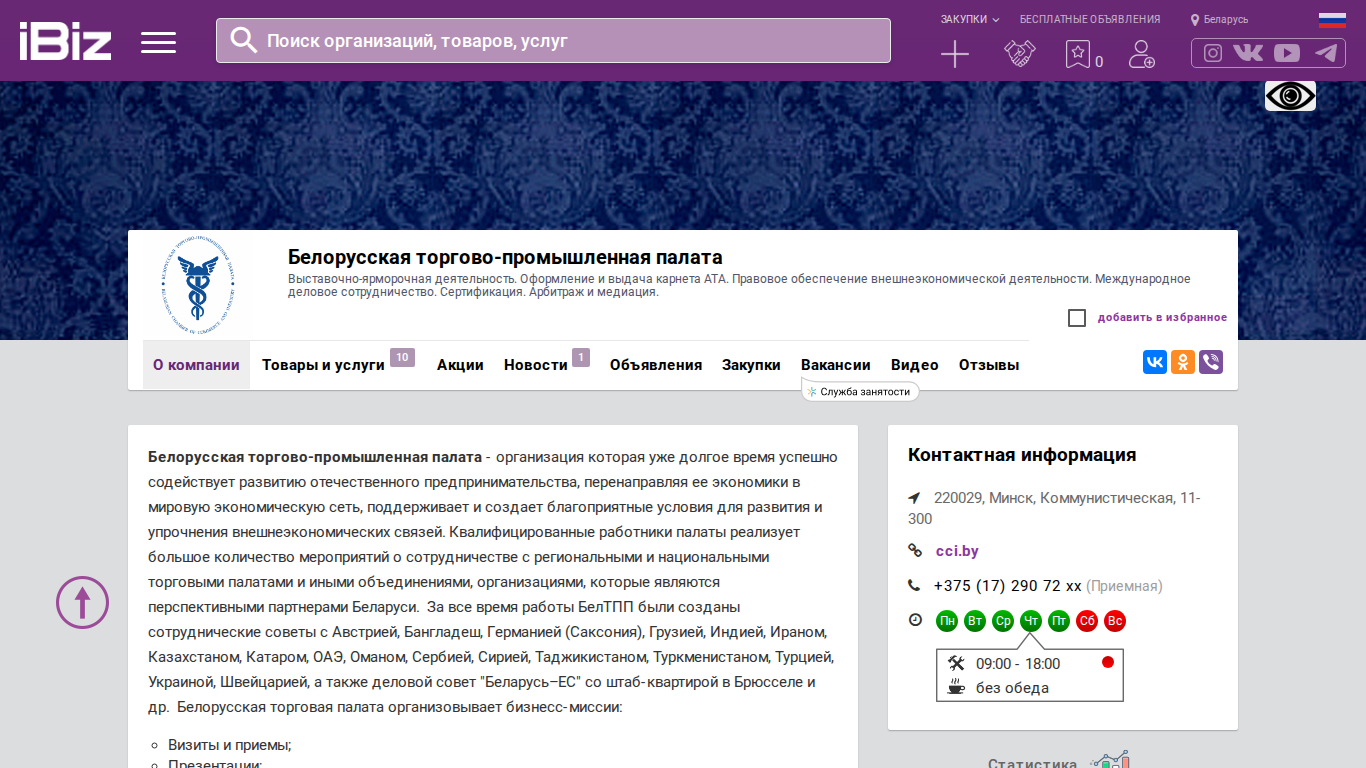Viewport: 1366px width, 768px height.
Task: Reveal the phone number +375 (17) 290 72 xx
Action: tap(1008, 586)
